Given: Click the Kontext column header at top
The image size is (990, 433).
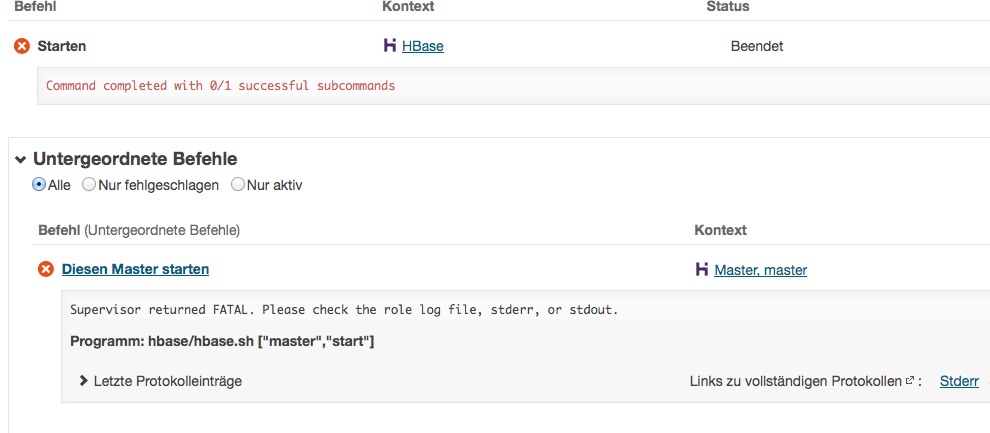Looking at the screenshot, I should point(408,7).
